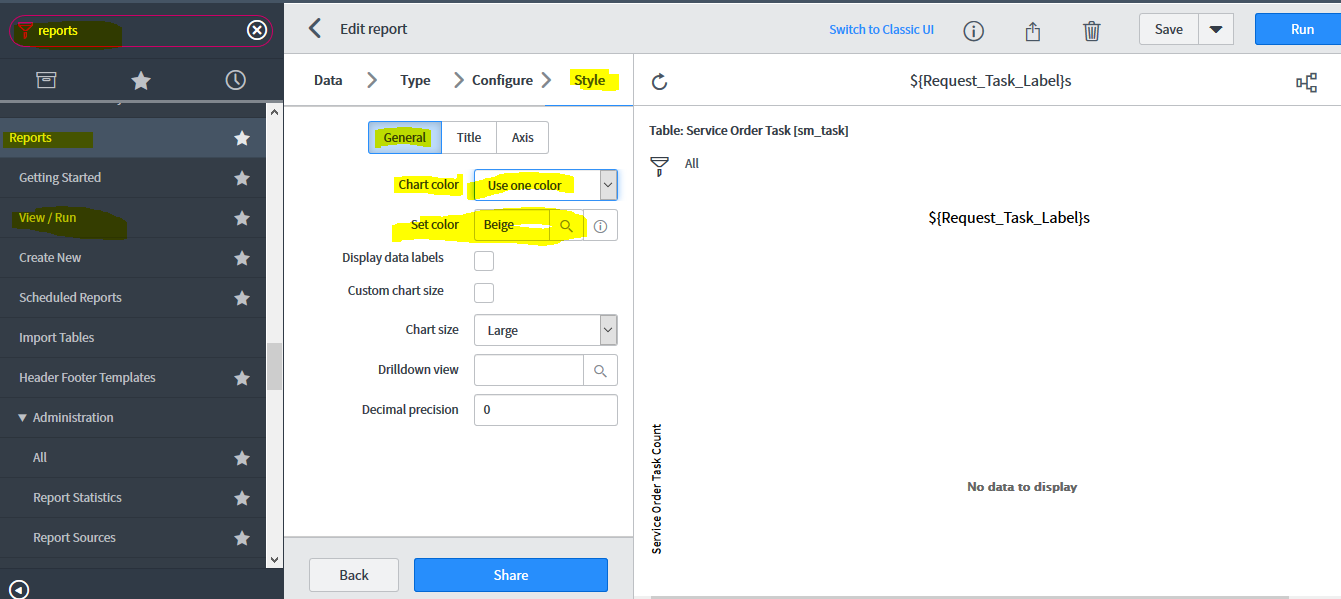Toggle favorite star for View / Run

pyautogui.click(x=242, y=218)
